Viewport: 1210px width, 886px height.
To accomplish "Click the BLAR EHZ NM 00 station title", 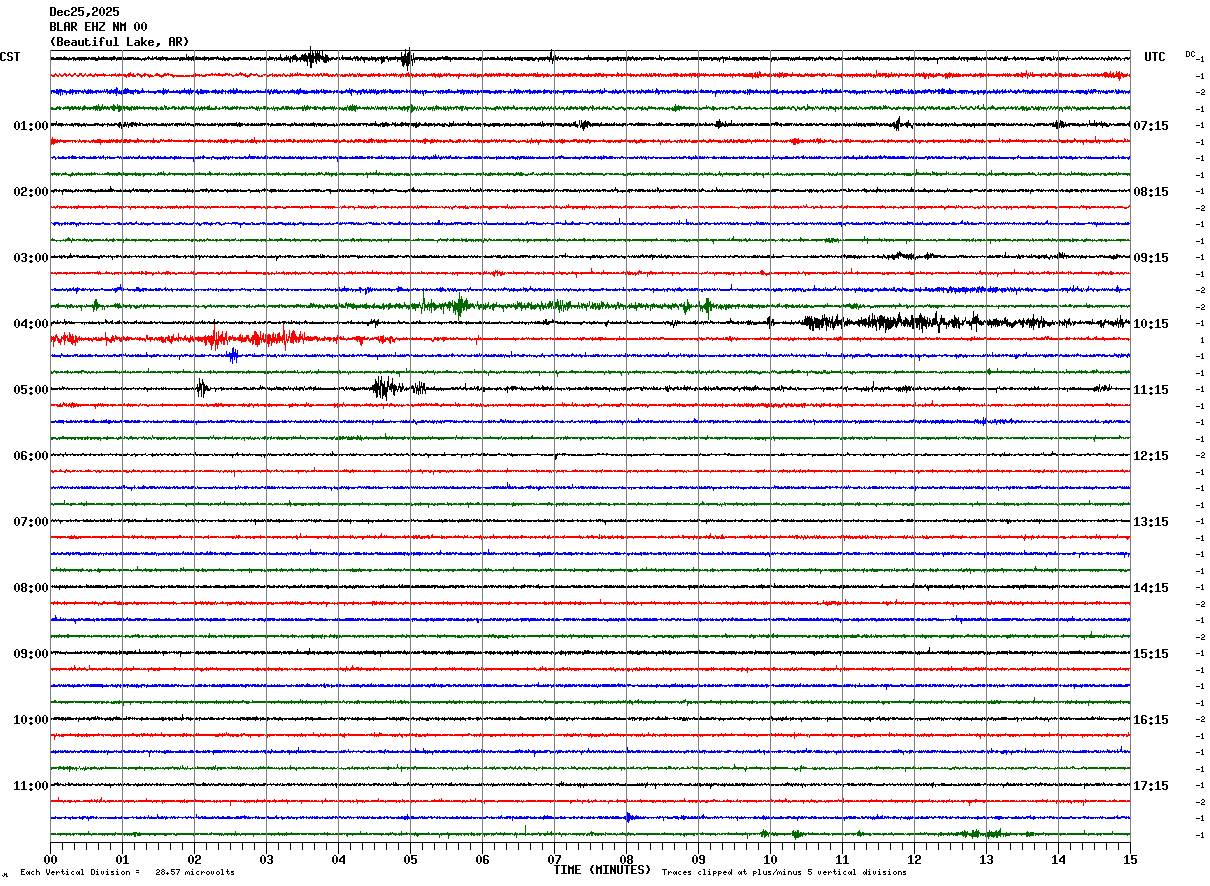I will [98, 27].
